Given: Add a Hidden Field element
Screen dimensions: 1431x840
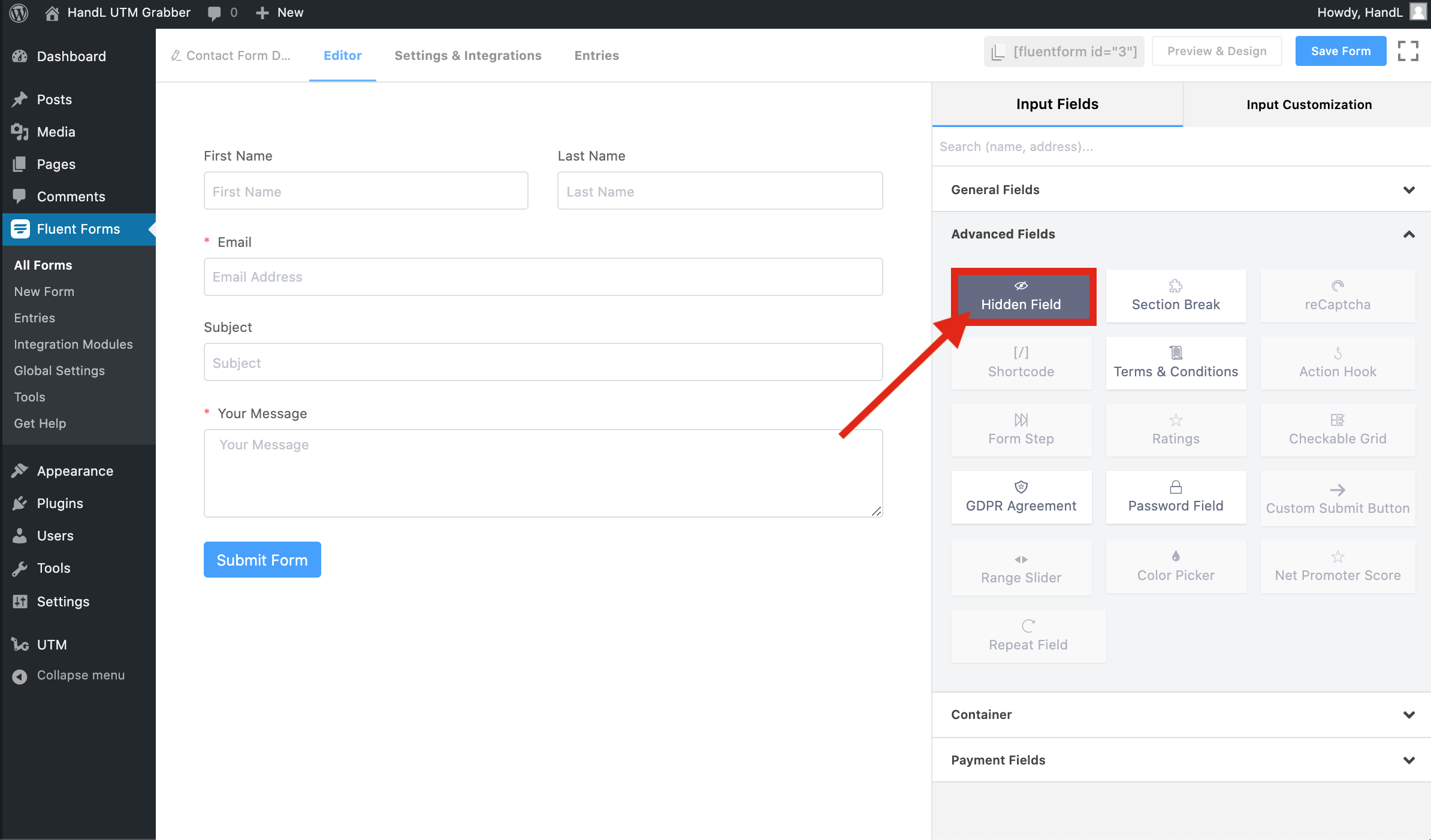Looking at the screenshot, I should tap(1021, 297).
